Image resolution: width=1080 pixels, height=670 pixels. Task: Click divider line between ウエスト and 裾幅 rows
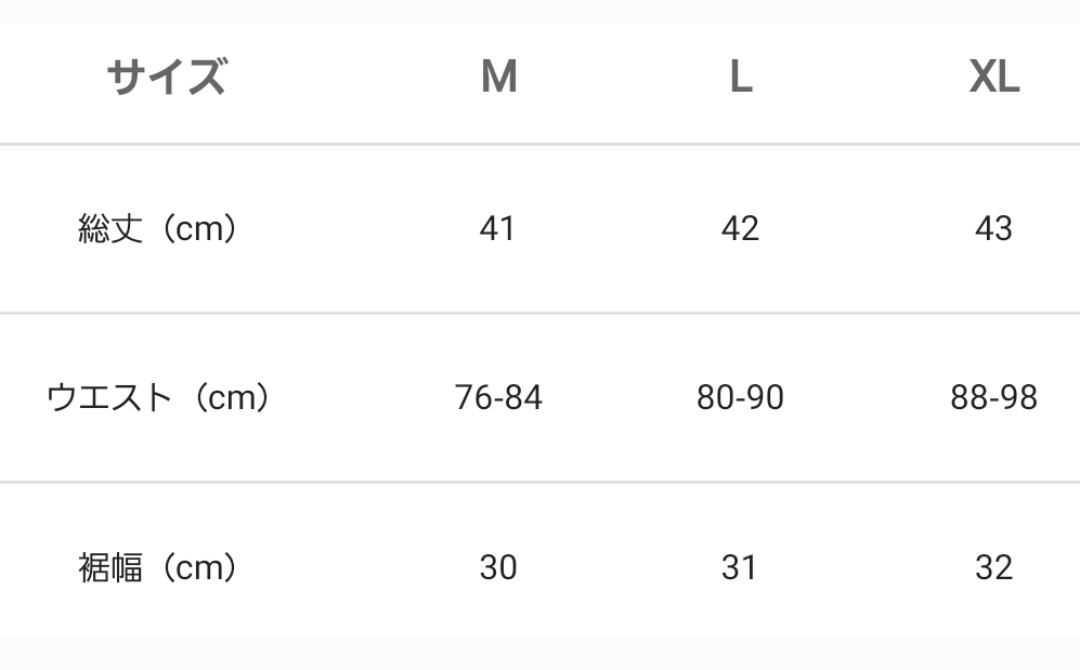point(540,482)
